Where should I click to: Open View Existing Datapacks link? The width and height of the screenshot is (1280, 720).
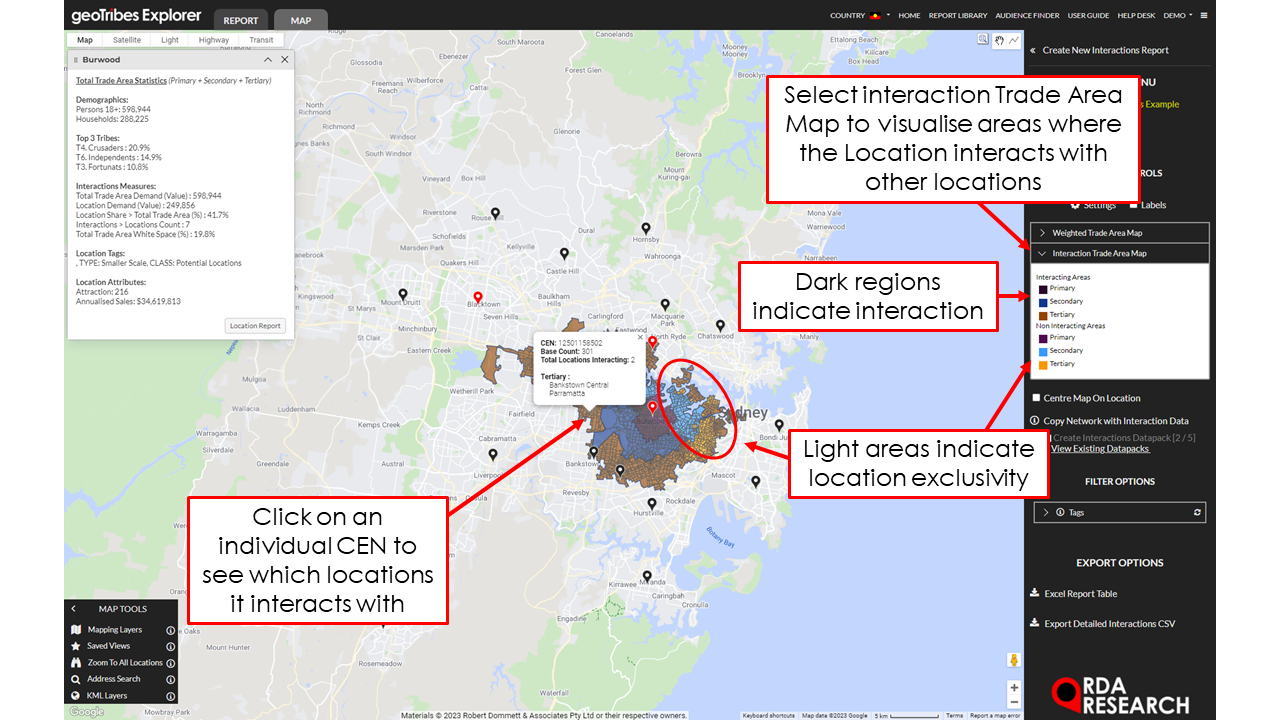(x=1100, y=449)
